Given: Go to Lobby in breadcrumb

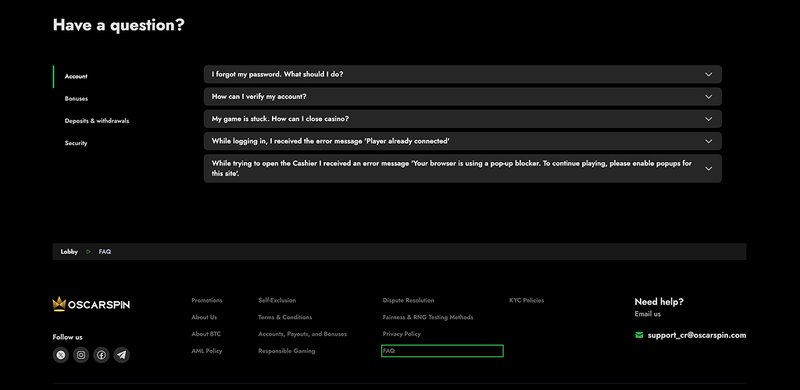Looking at the screenshot, I should (x=69, y=252).
